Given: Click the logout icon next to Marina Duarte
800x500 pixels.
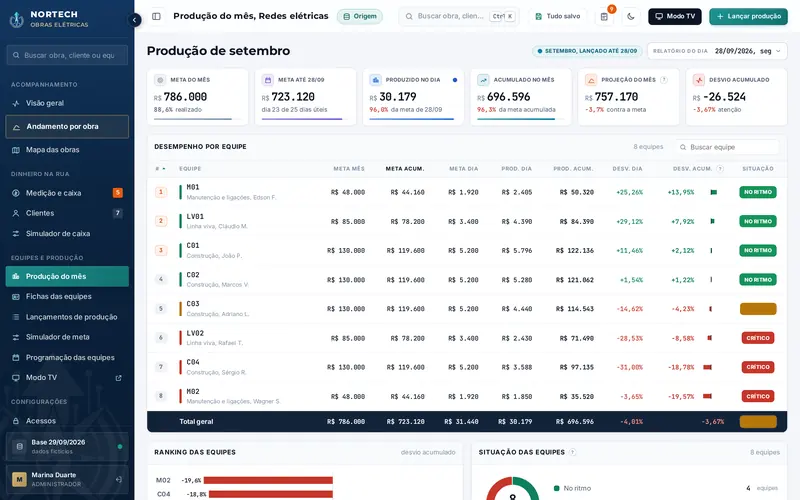Looking at the screenshot, I should tap(118, 480).
